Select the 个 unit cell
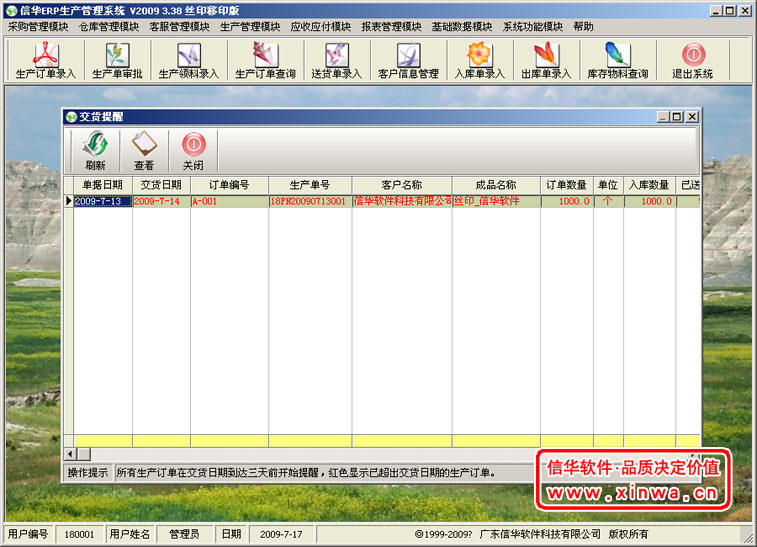The height and width of the screenshot is (547, 757). coord(608,201)
